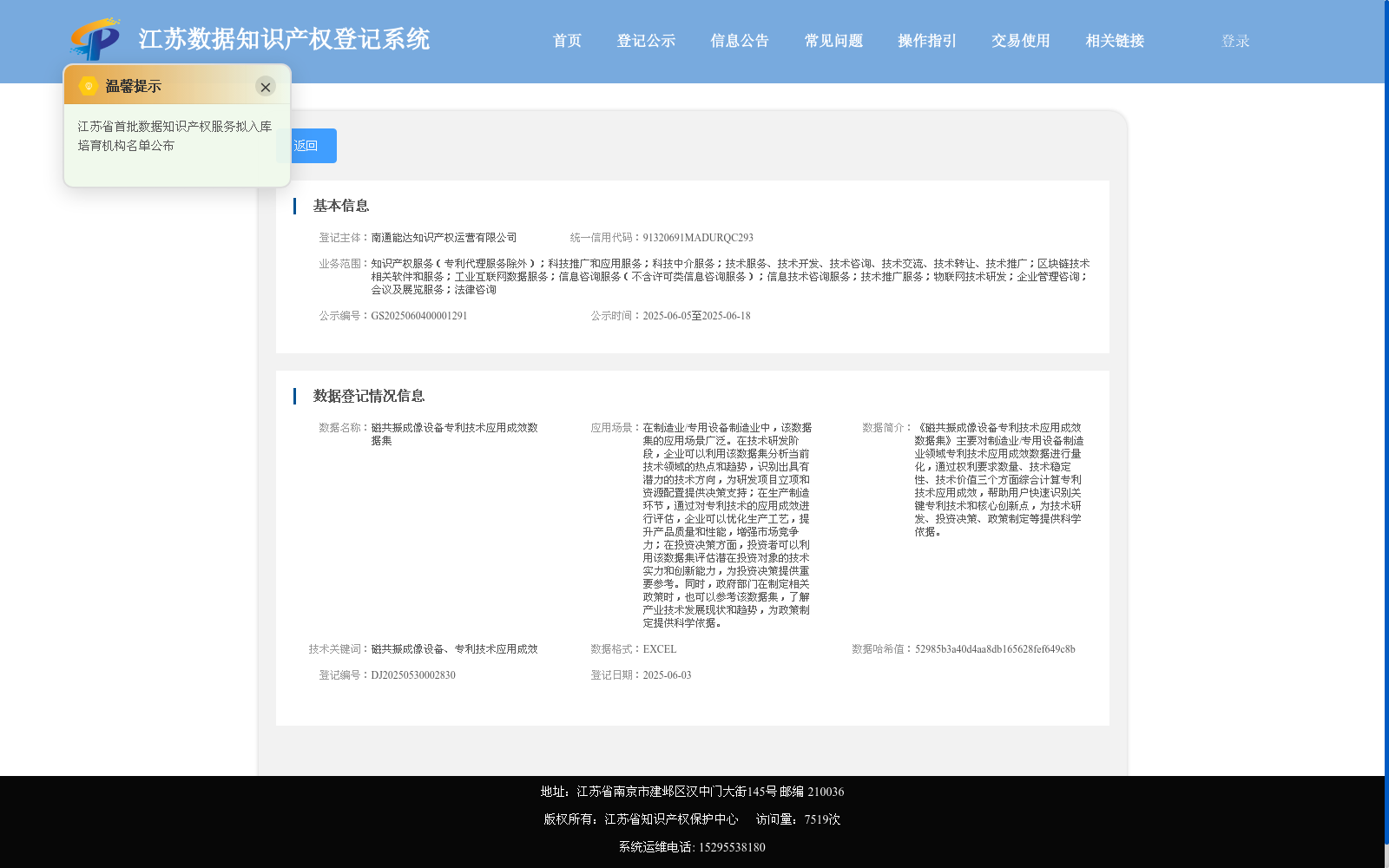This screenshot has width=1389, height=868.
Task: Select keywords 磁共振成像设备、专利技术应用成效
Action: point(454,649)
